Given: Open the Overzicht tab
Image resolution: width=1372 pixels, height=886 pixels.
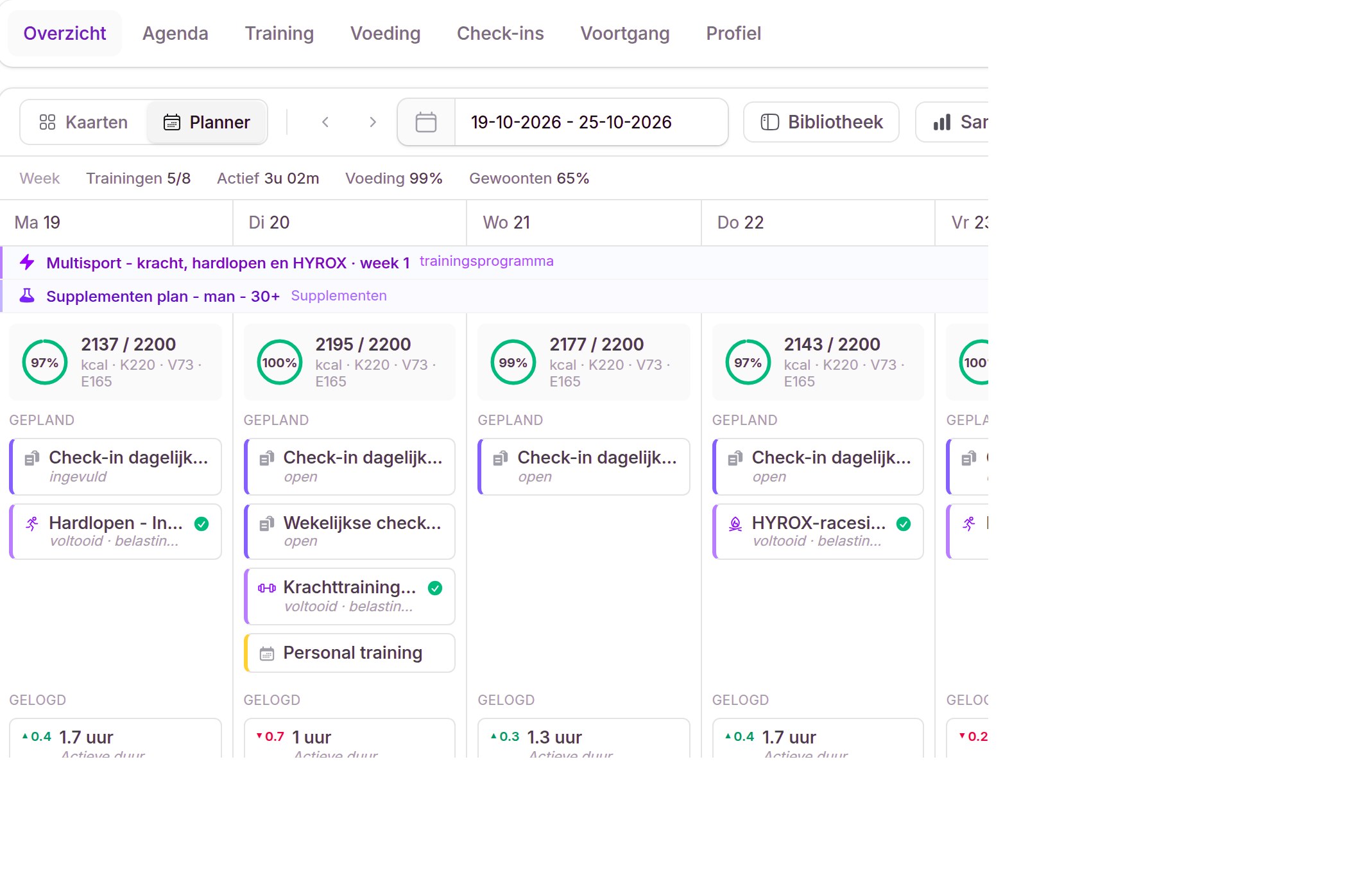Looking at the screenshot, I should click(x=64, y=33).
